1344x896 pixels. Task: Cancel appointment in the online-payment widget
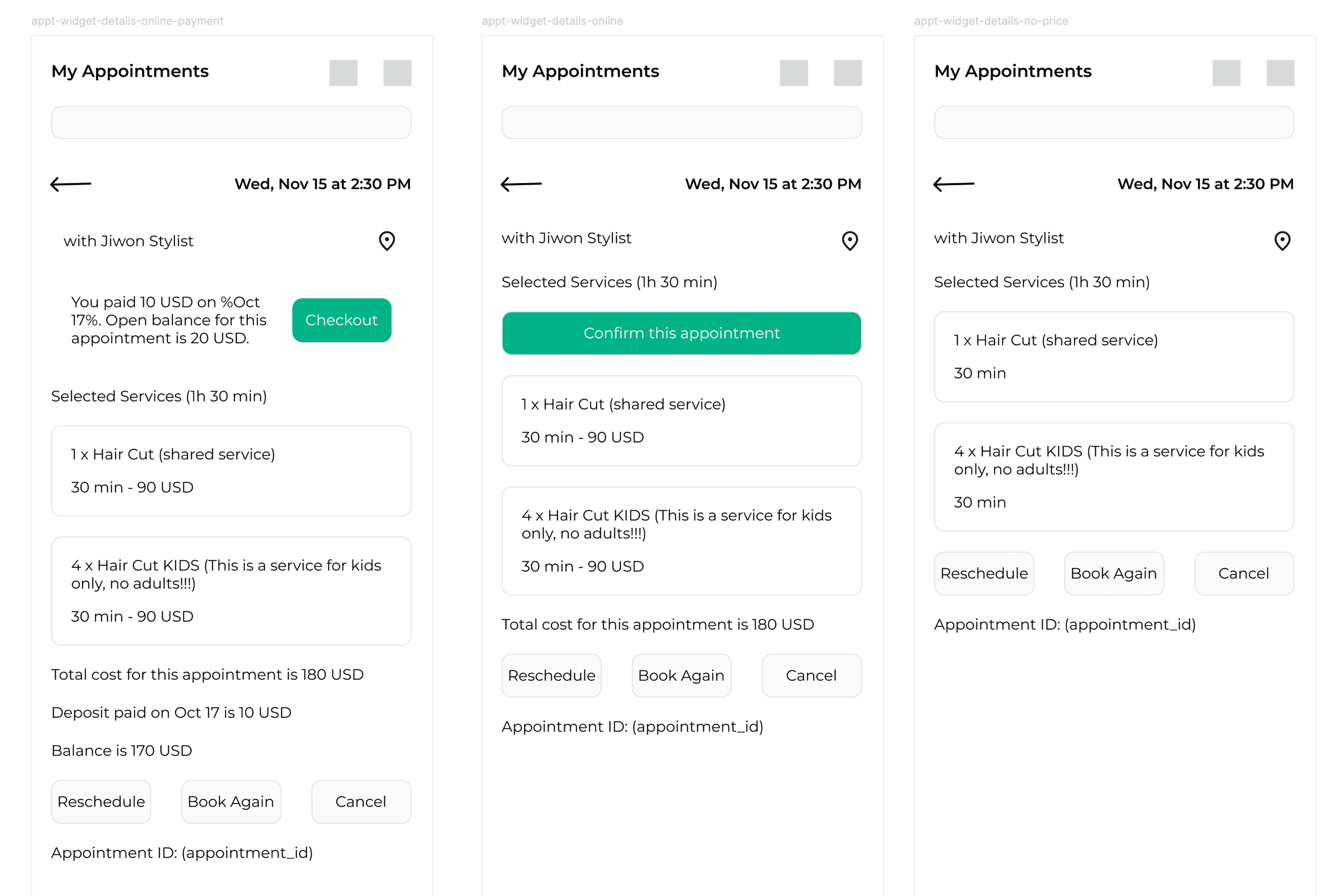[361, 801]
